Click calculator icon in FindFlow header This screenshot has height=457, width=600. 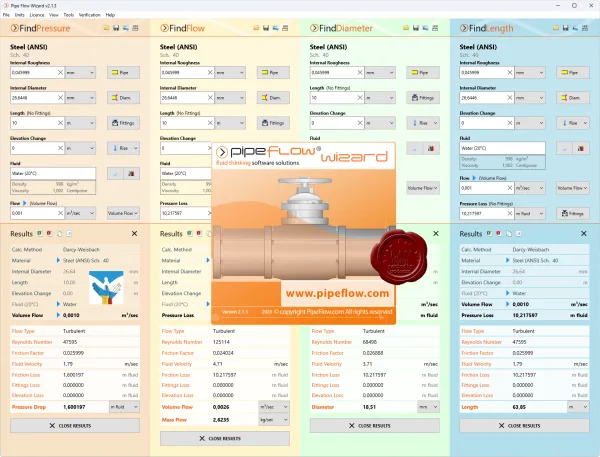285,28
